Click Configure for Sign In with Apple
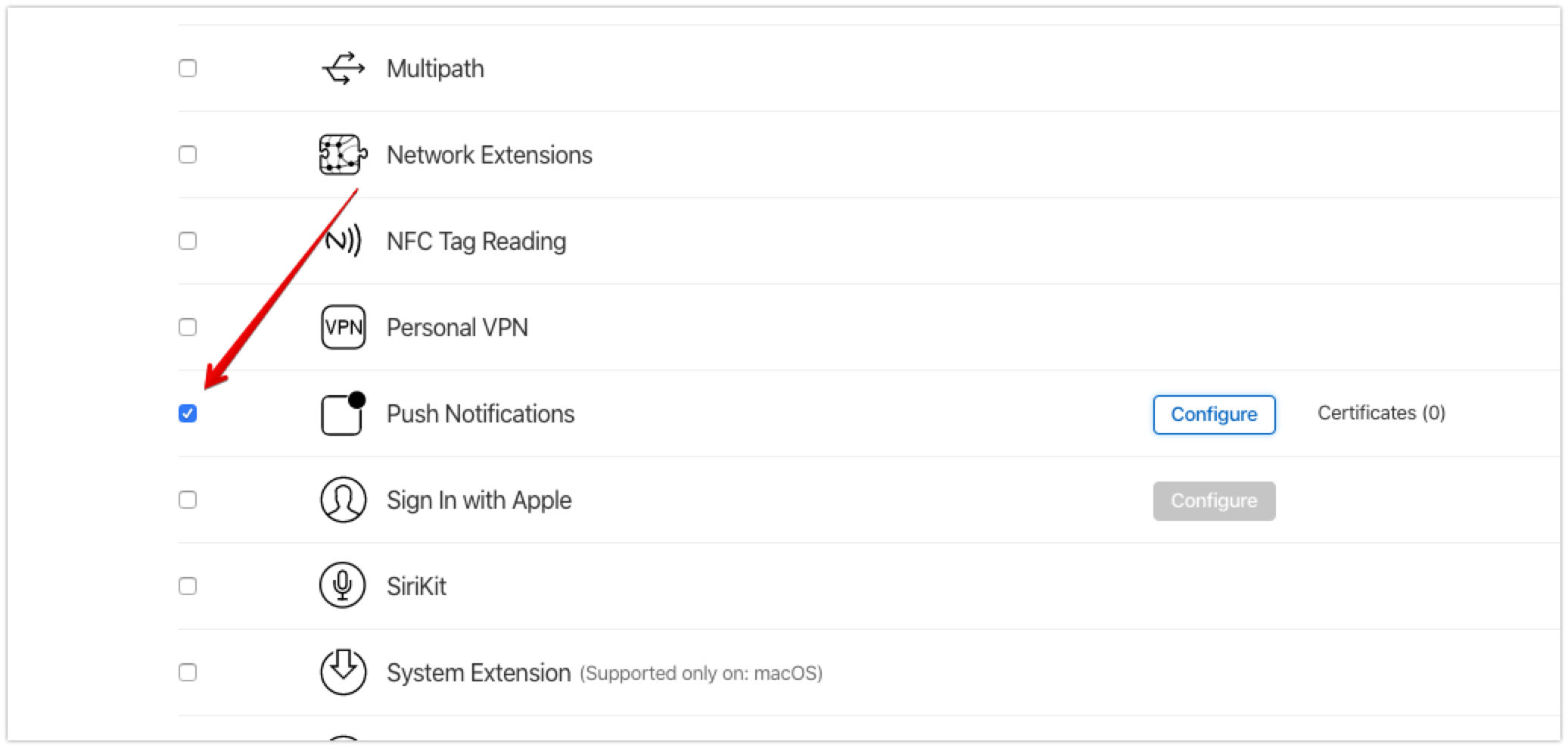The height and width of the screenshot is (748, 1568). point(1214,500)
